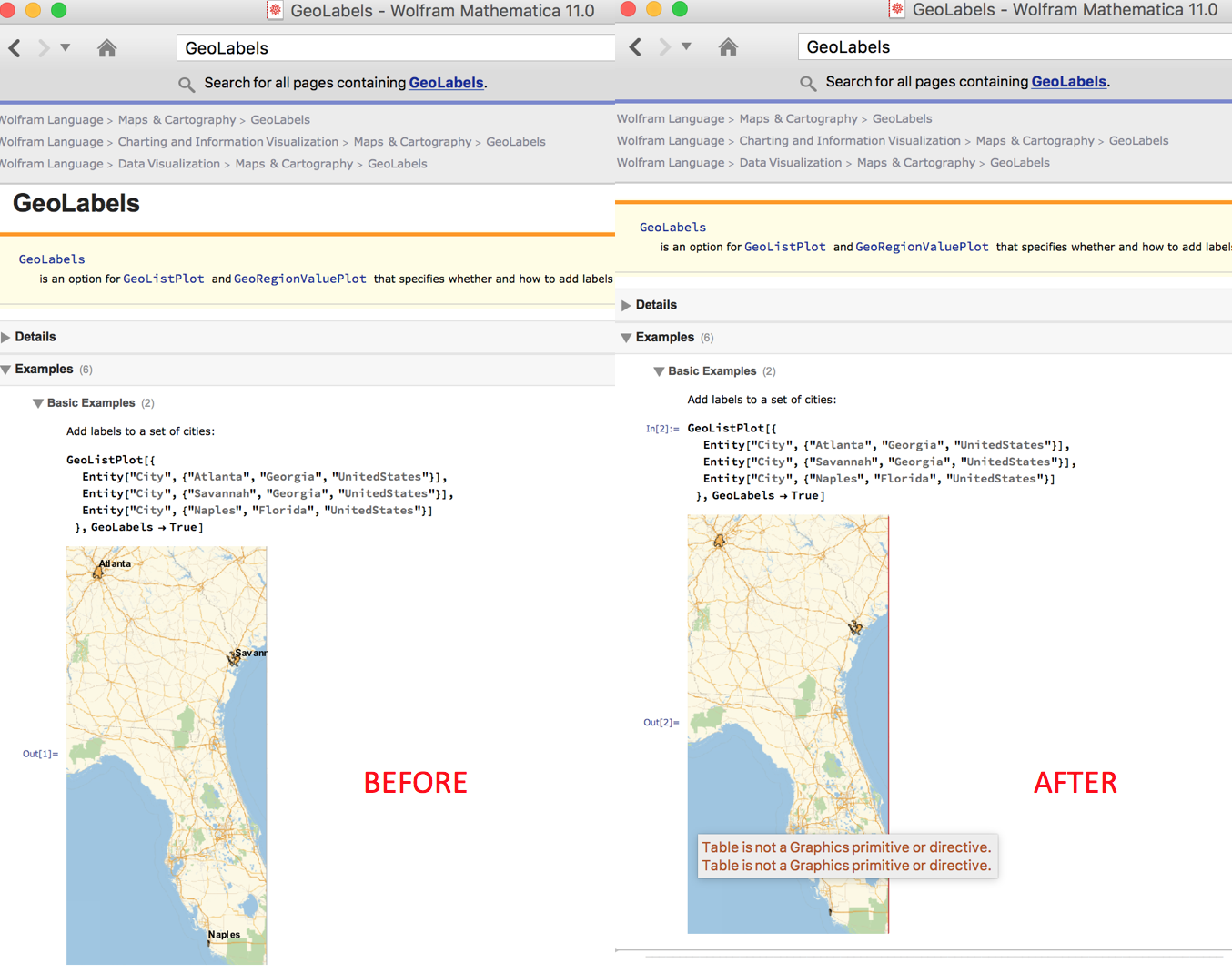Click search magnifier icon in right window
Image resolution: width=1232 pixels, height=974 pixels.
point(808,84)
